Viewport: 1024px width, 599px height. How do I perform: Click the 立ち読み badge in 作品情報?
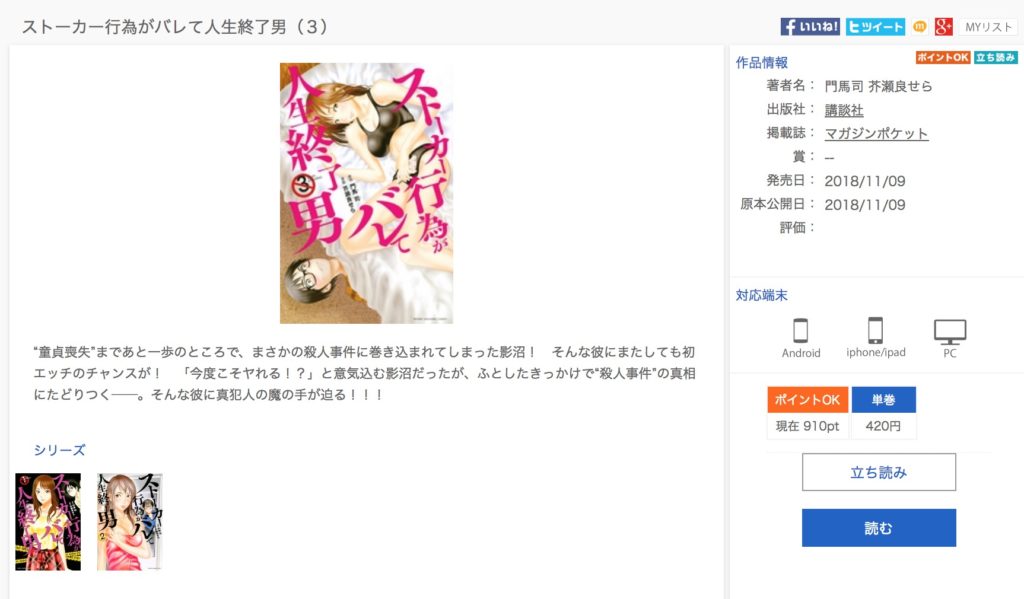[x=995, y=57]
